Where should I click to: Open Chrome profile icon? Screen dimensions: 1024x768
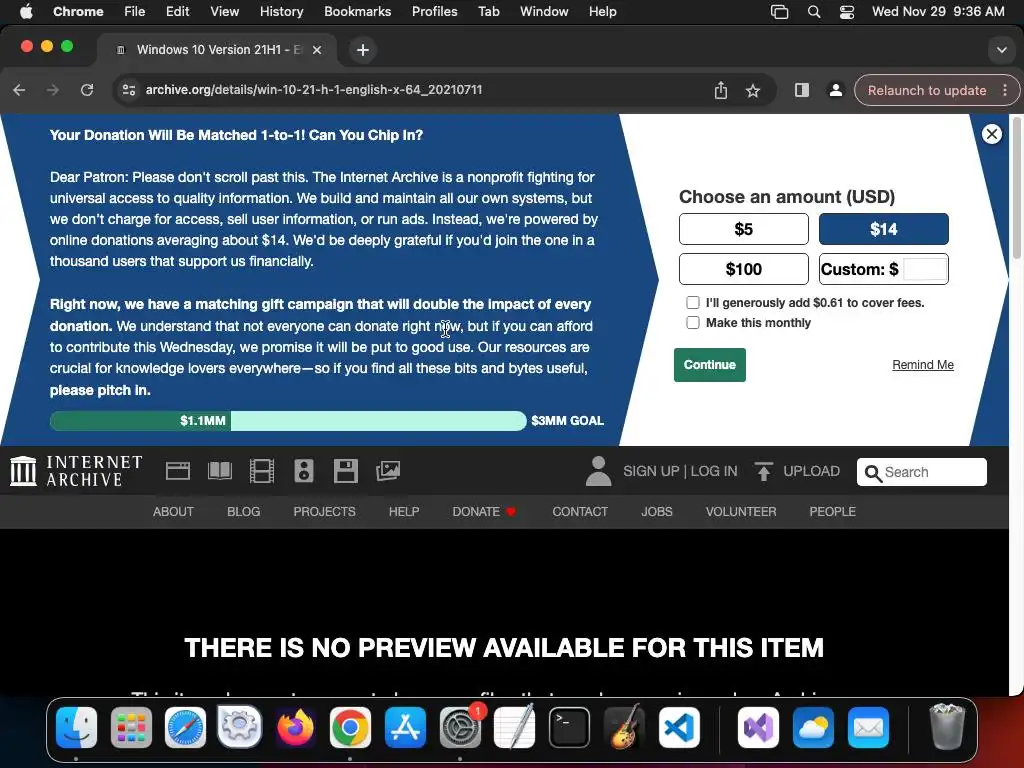point(835,90)
